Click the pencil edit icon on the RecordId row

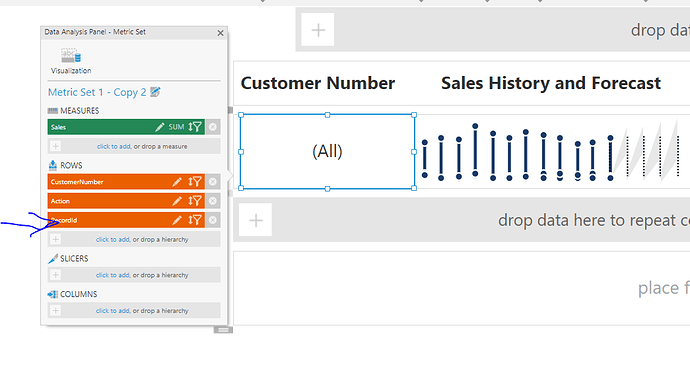click(177, 220)
